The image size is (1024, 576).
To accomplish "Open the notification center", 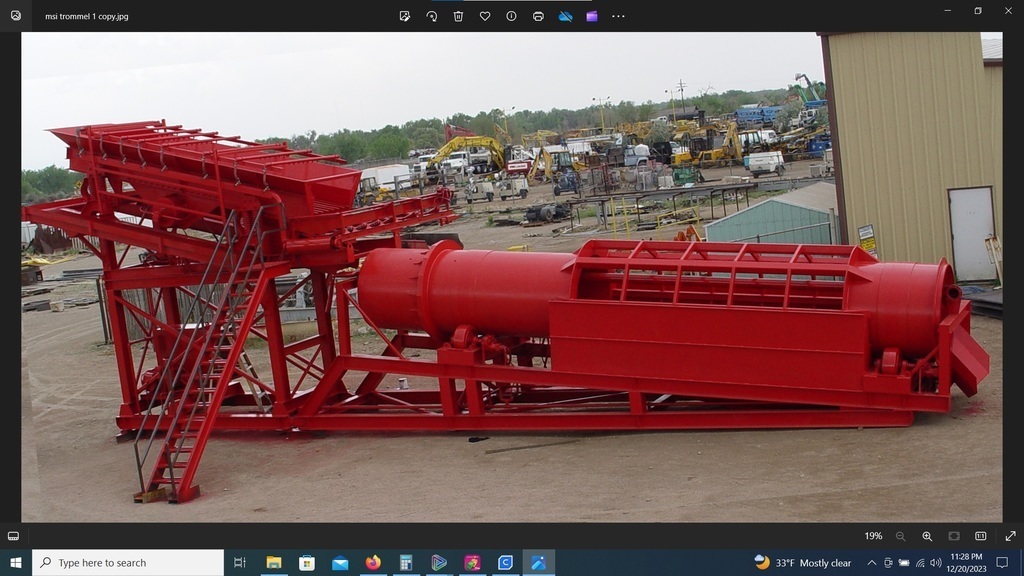I will pyautogui.click(x=1002, y=562).
